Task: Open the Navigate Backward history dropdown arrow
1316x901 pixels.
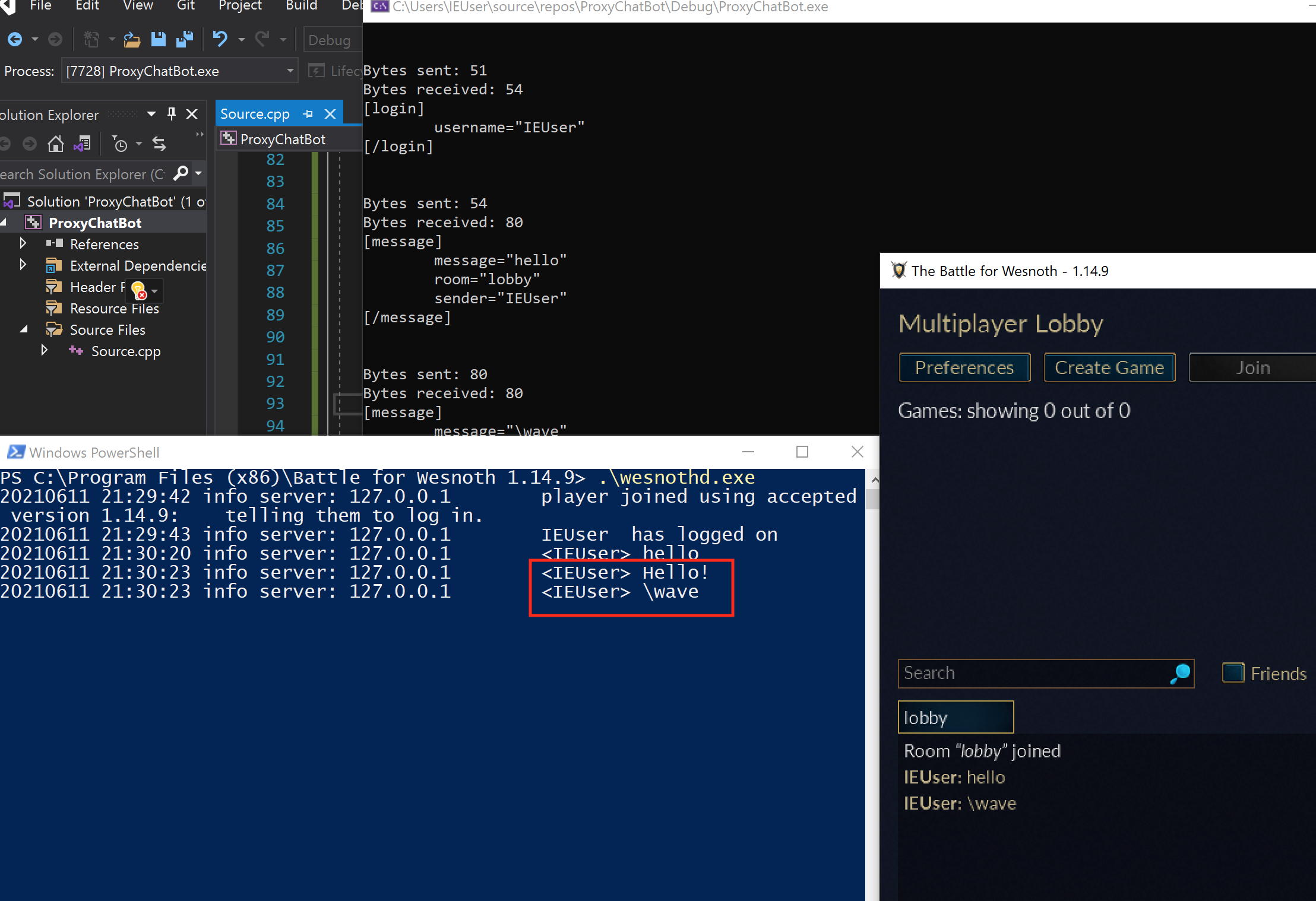Action: [35, 40]
